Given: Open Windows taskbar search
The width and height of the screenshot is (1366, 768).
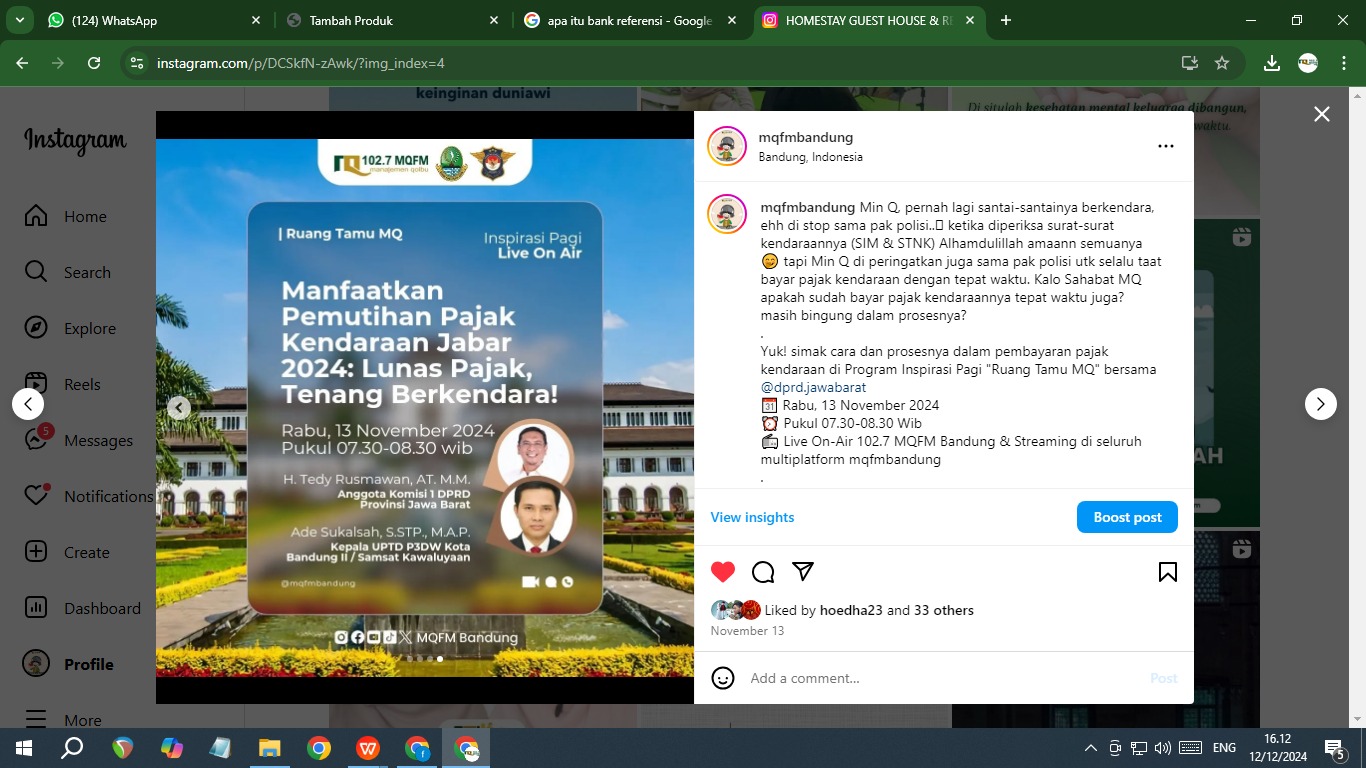Looking at the screenshot, I should [72, 748].
